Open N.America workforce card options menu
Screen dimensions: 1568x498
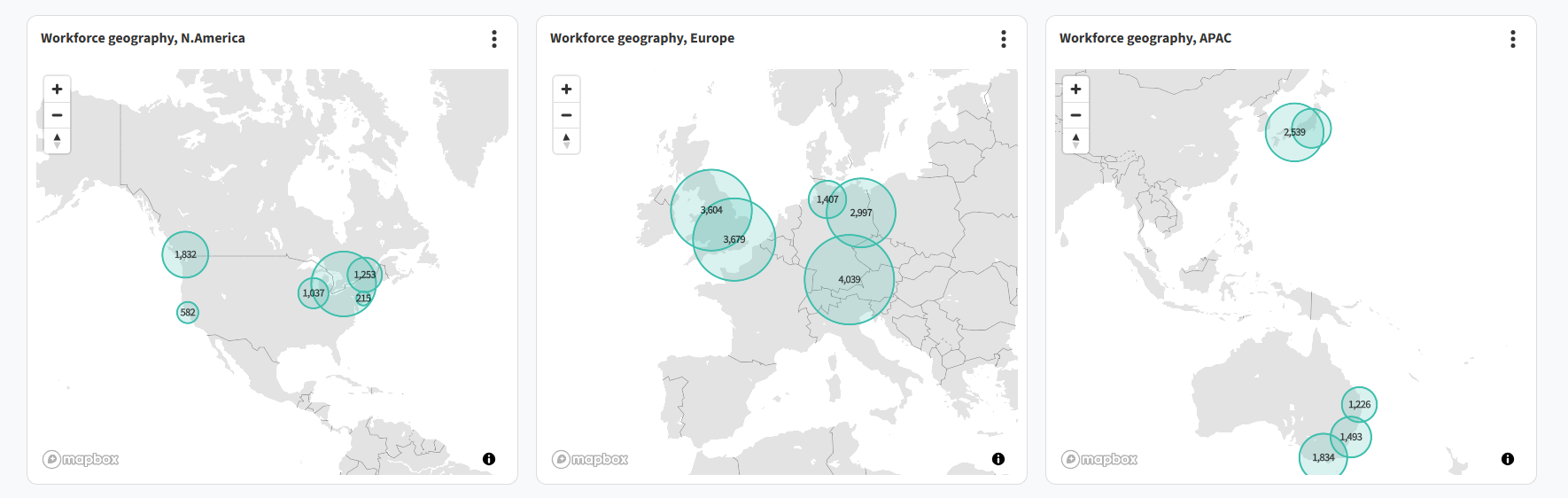[x=494, y=39]
